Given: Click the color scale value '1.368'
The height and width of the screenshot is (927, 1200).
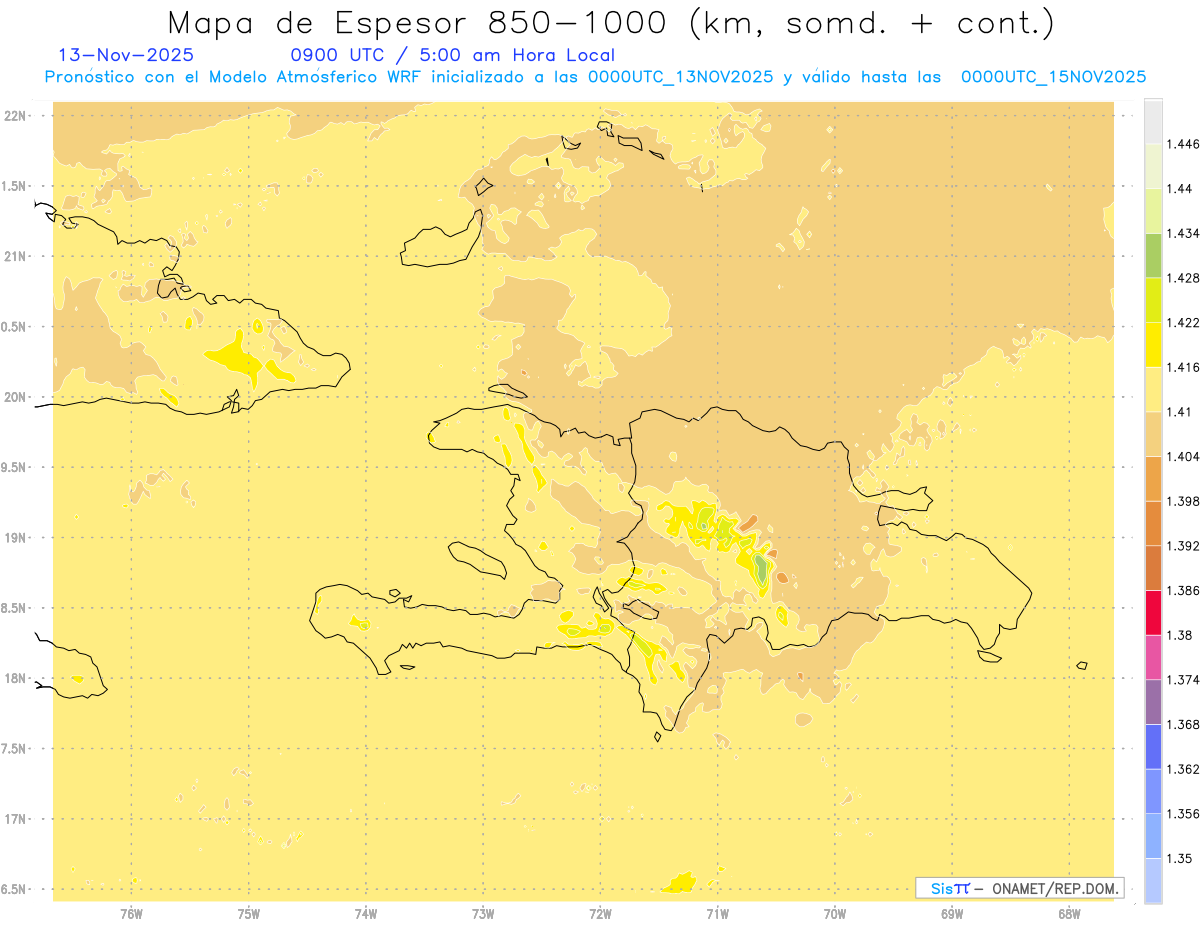Looking at the screenshot, I should pyautogui.click(x=1183, y=724).
